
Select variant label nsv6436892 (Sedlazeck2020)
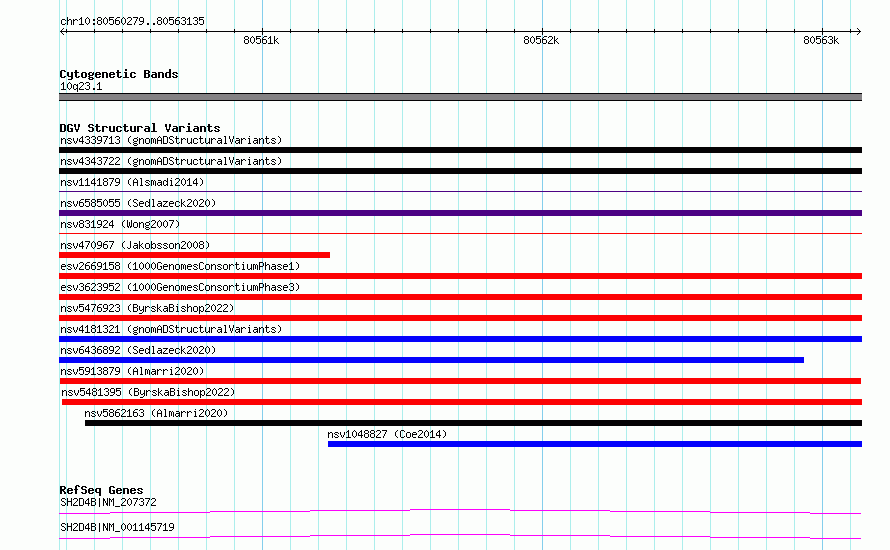pyautogui.click(x=138, y=350)
